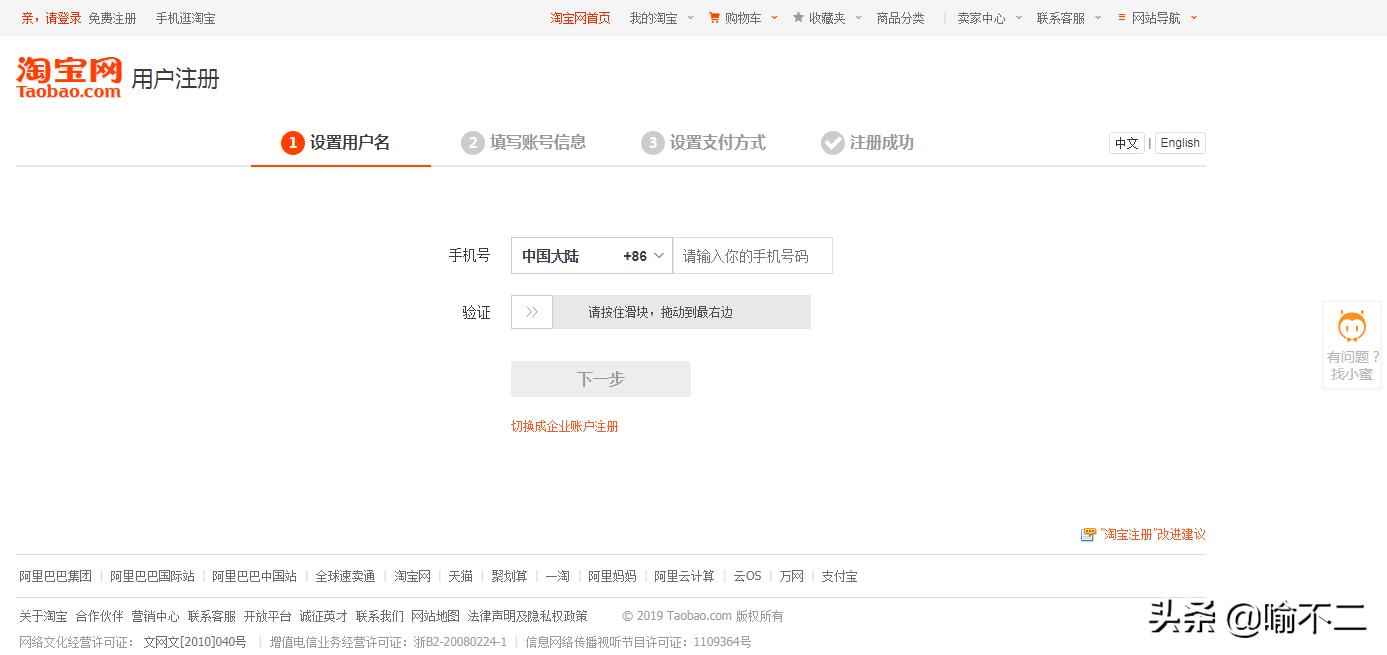Screen dimensions: 1387x655
Task: Expand the 联系客服 dropdown
Action: (1062, 17)
